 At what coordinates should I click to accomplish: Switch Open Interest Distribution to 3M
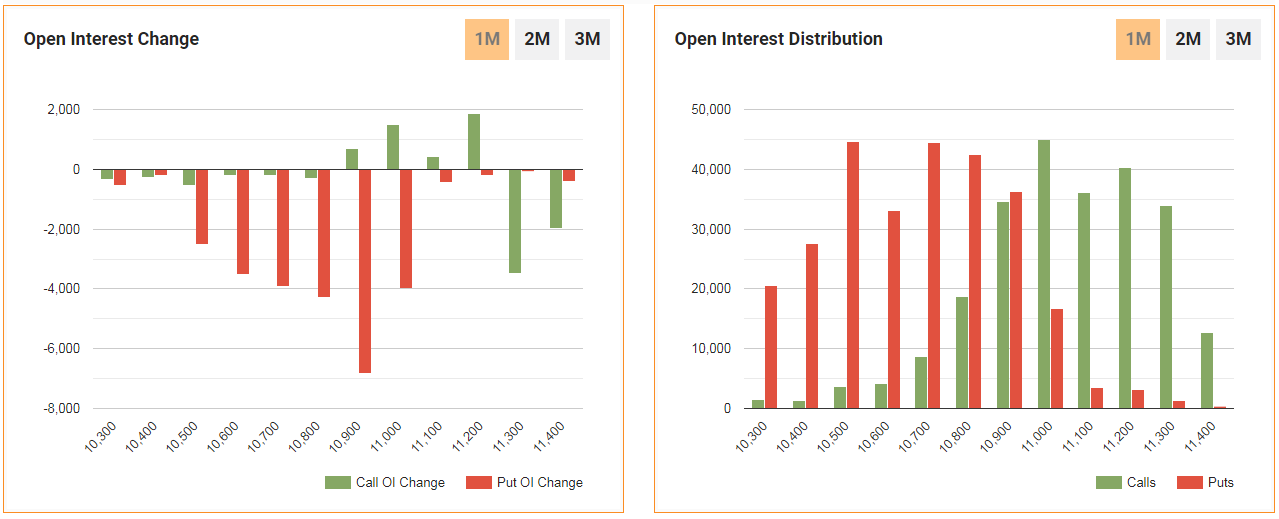(x=1238, y=40)
